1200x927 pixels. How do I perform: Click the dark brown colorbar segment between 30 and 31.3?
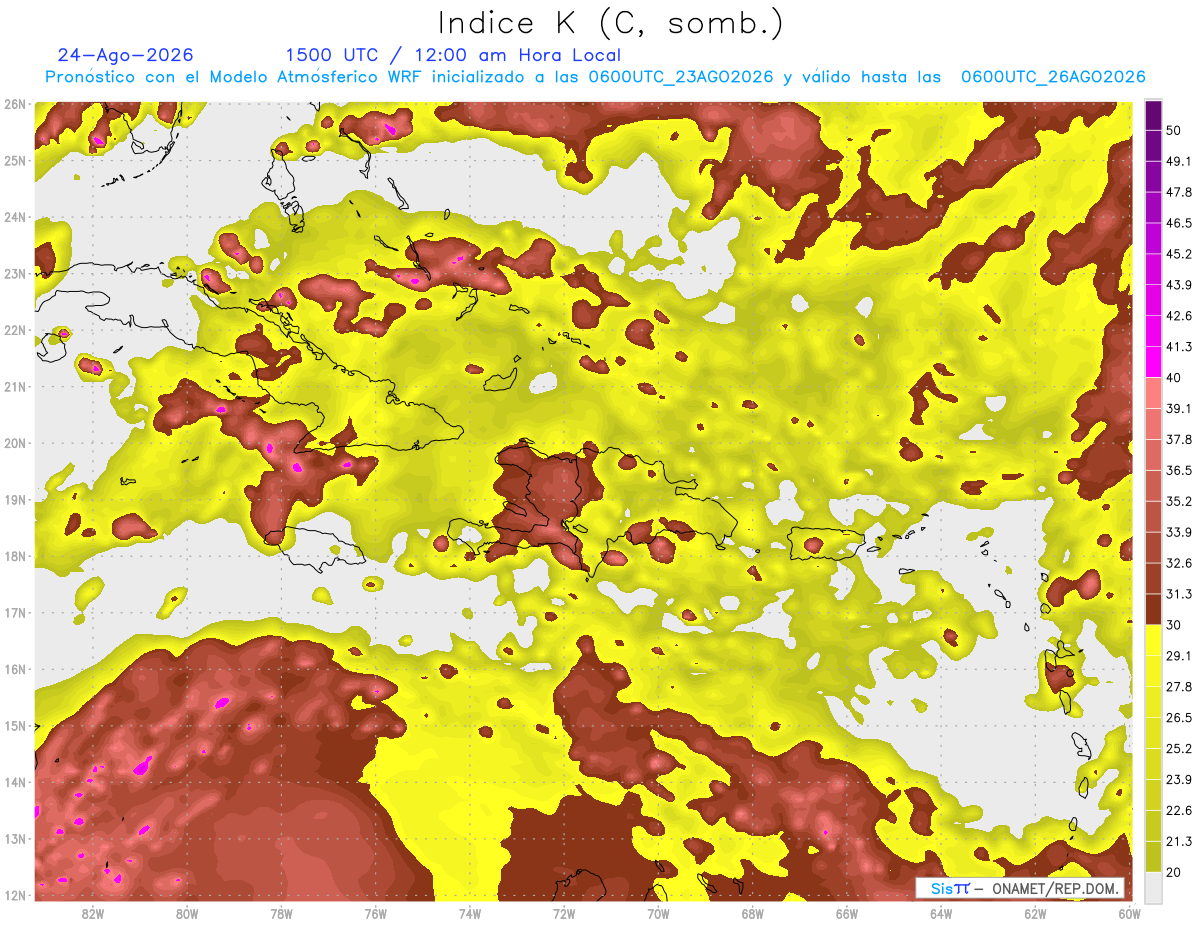click(x=1154, y=609)
